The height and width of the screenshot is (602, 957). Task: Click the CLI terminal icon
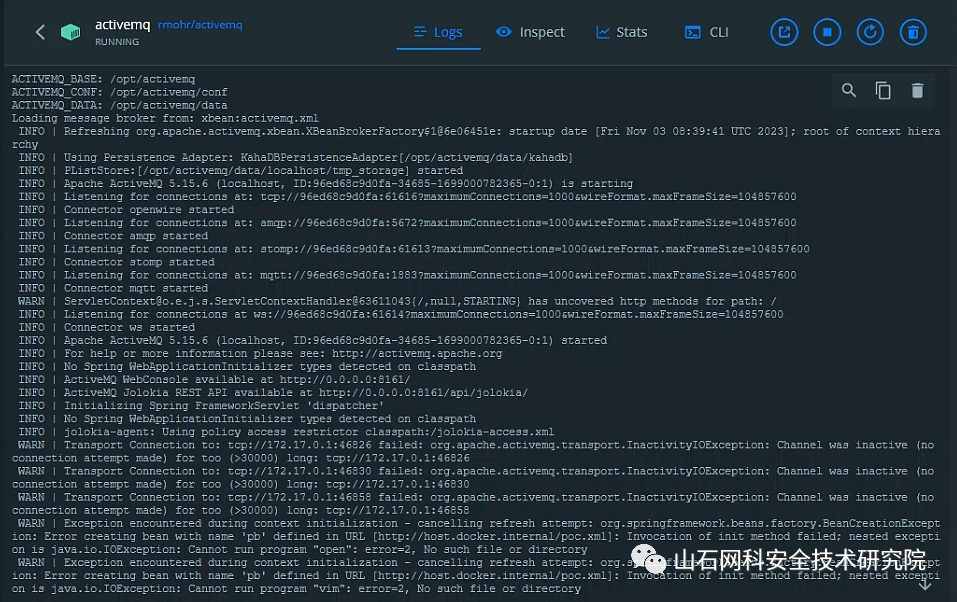[693, 32]
